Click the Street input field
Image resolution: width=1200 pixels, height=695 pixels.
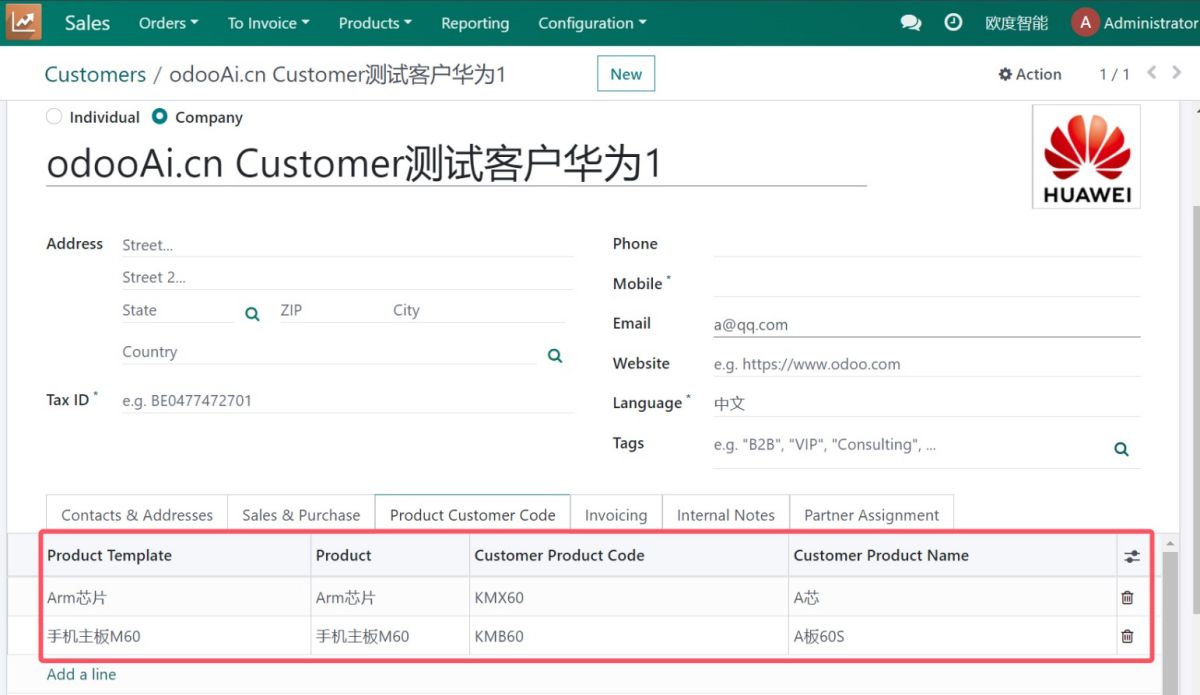point(347,244)
